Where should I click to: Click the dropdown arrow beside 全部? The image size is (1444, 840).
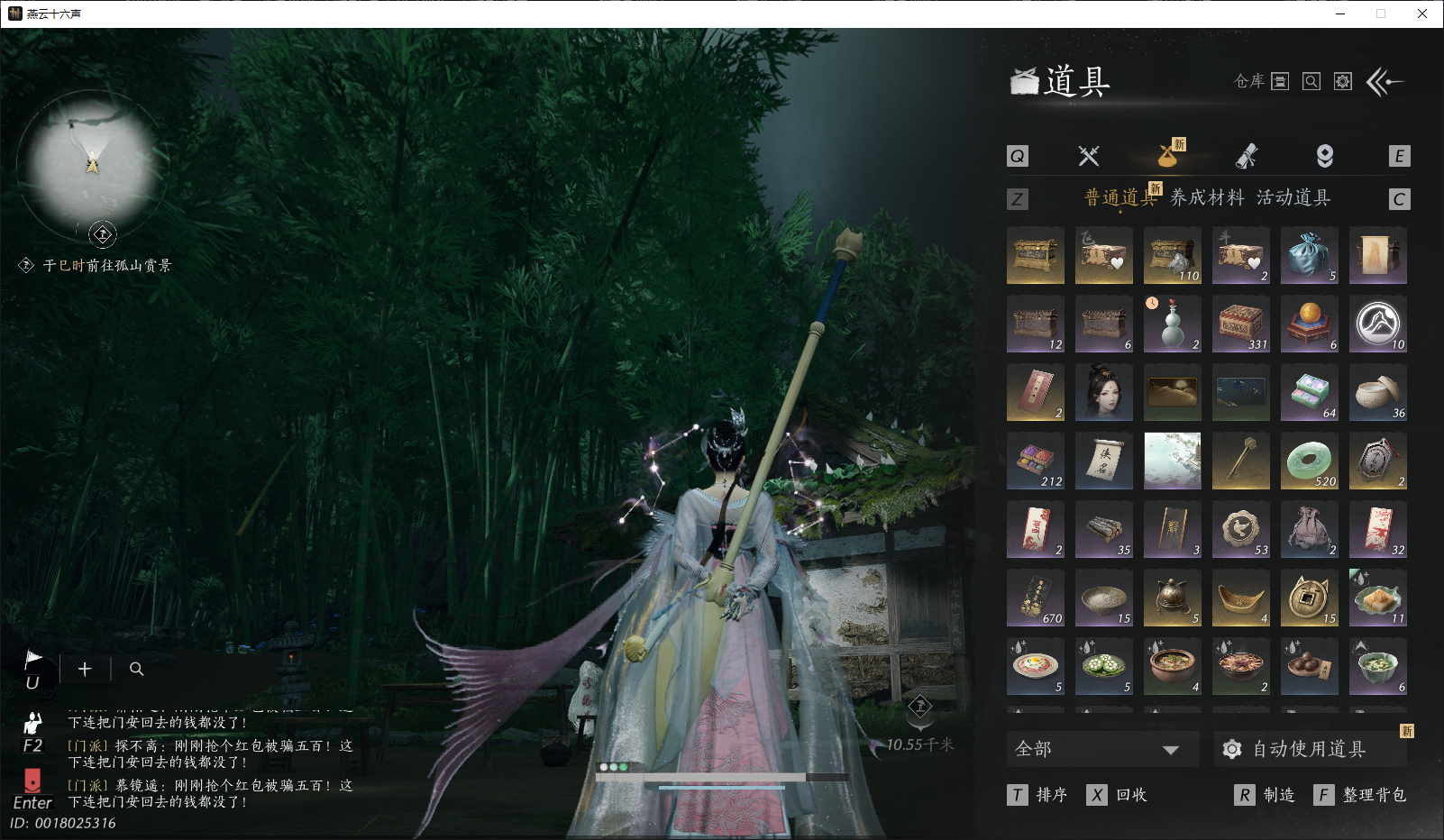point(1171,750)
